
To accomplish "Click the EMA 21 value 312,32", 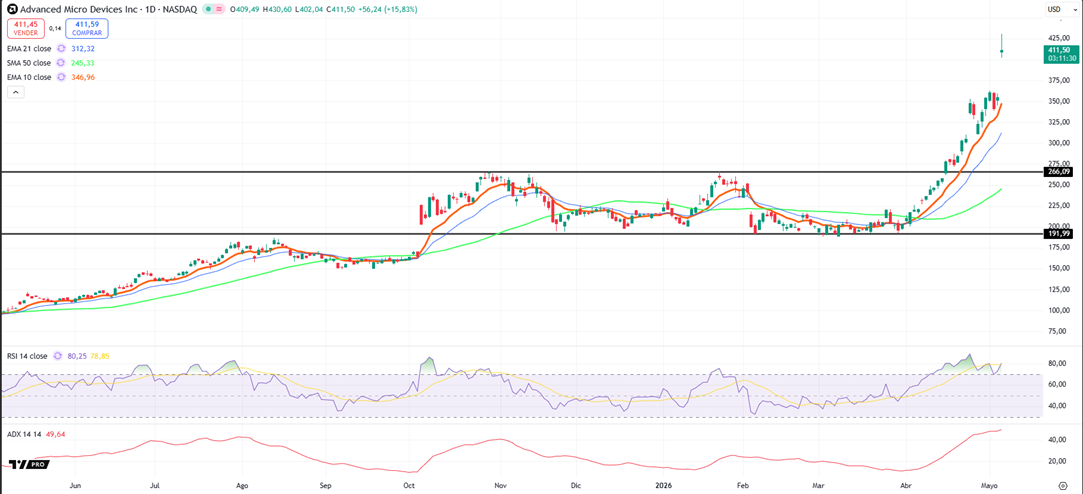I will coord(84,48).
